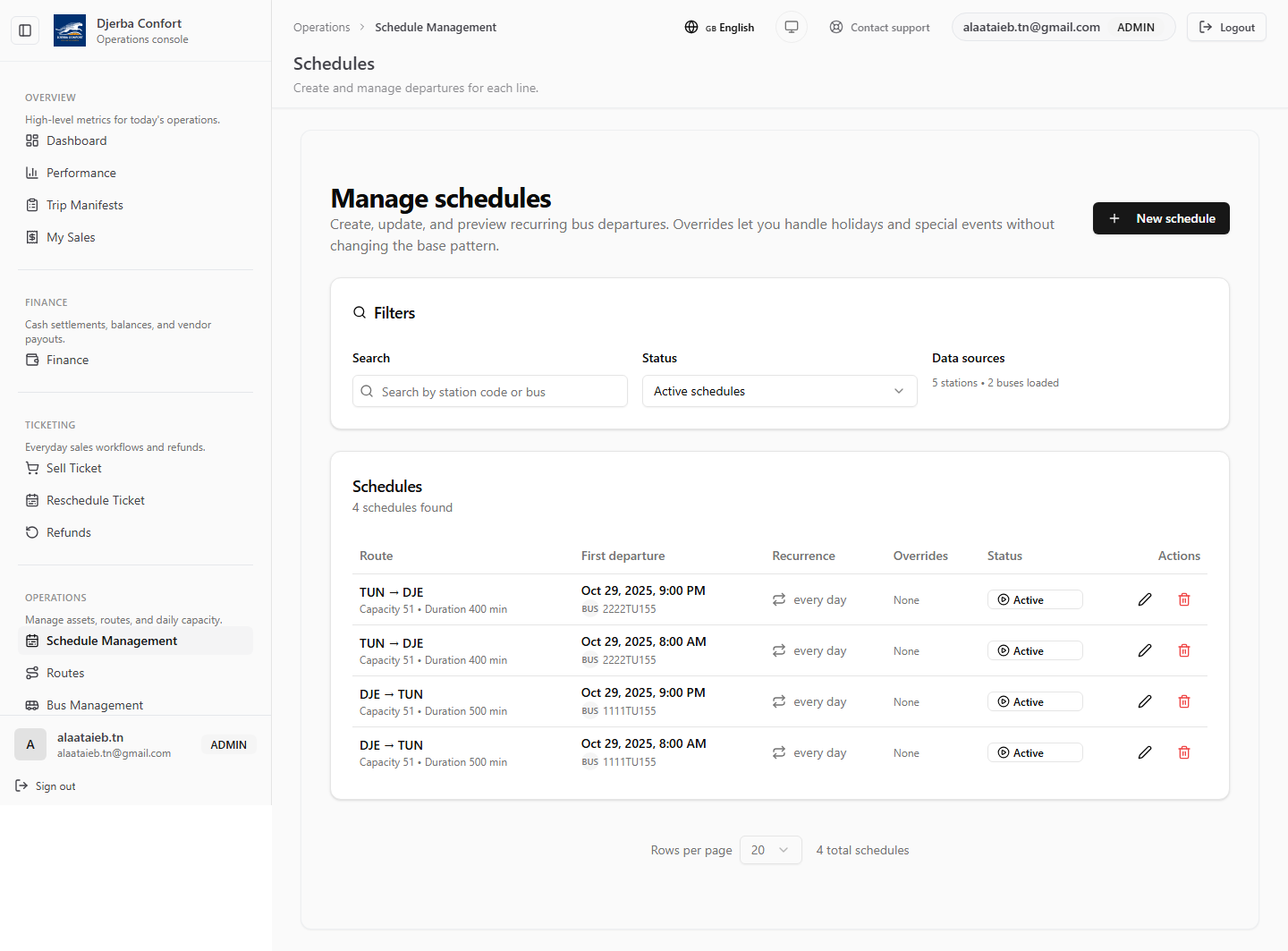Click the trash icon for TUN → DJE 8:00 AM
Screen dimensions: 1288x951
(x=1183, y=650)
